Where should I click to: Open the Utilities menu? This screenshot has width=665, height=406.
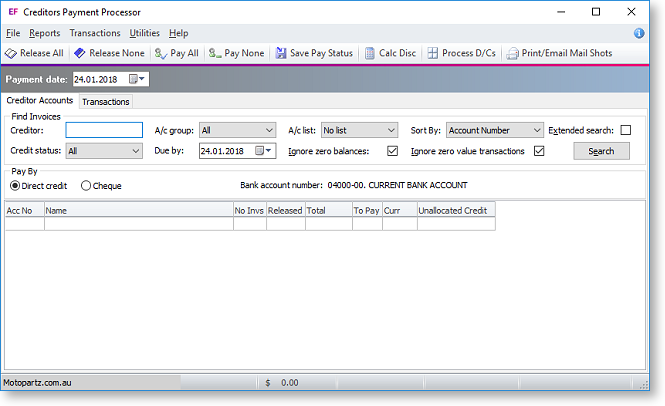click(145, 33)
